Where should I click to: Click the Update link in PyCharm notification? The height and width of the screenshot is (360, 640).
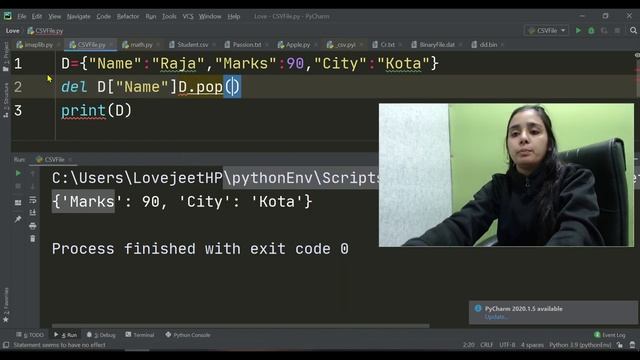pyautogui.click(x=496, y=317)
